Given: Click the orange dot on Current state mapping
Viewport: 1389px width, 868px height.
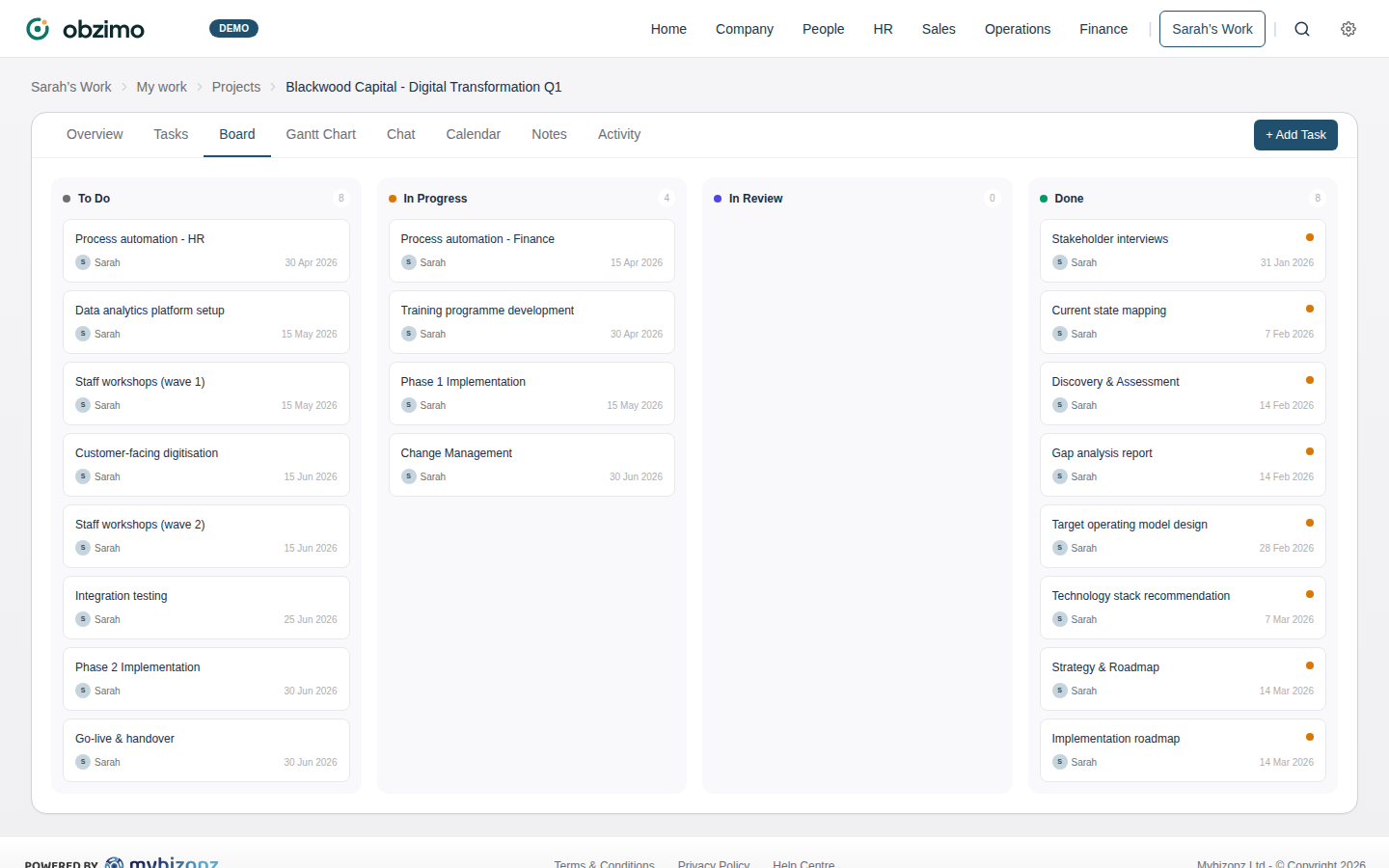Looking at the screenshot, I should 1310,309.
